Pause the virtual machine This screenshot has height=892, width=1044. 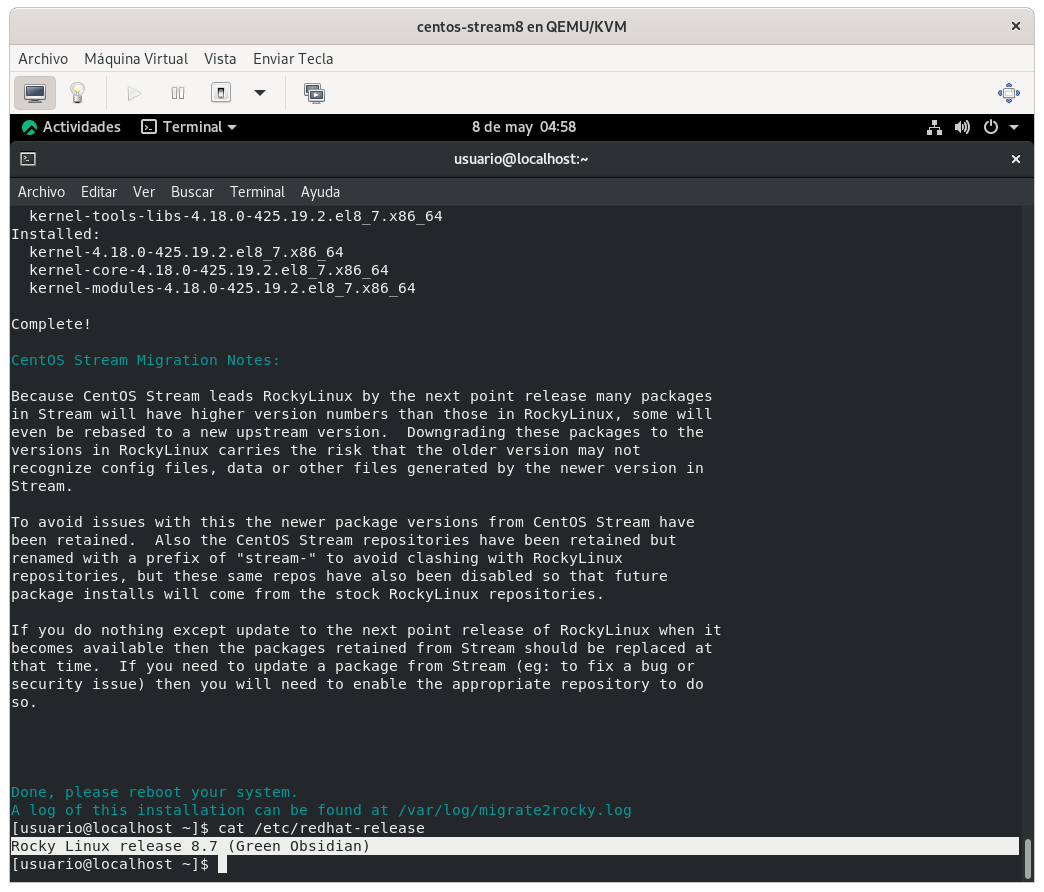[178, 93]
